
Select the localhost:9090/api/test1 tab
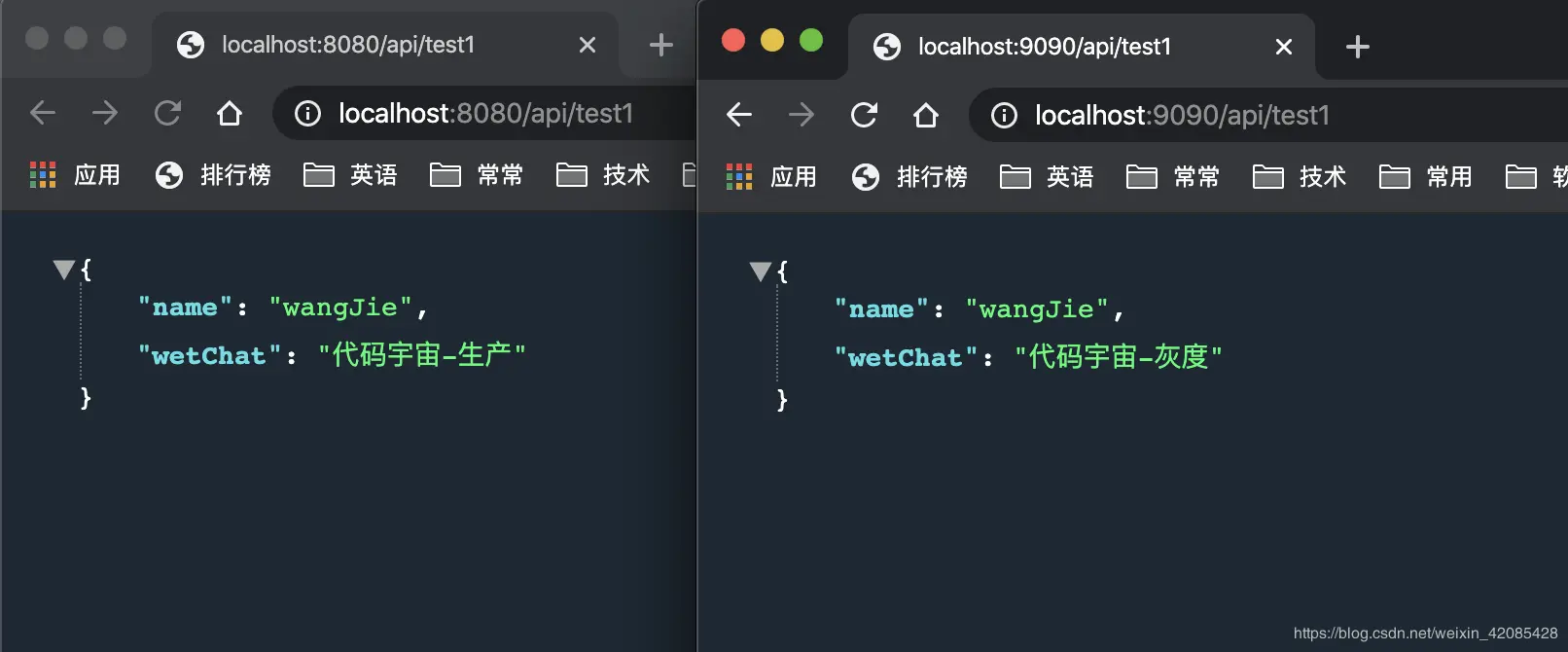coord(1082,47)
